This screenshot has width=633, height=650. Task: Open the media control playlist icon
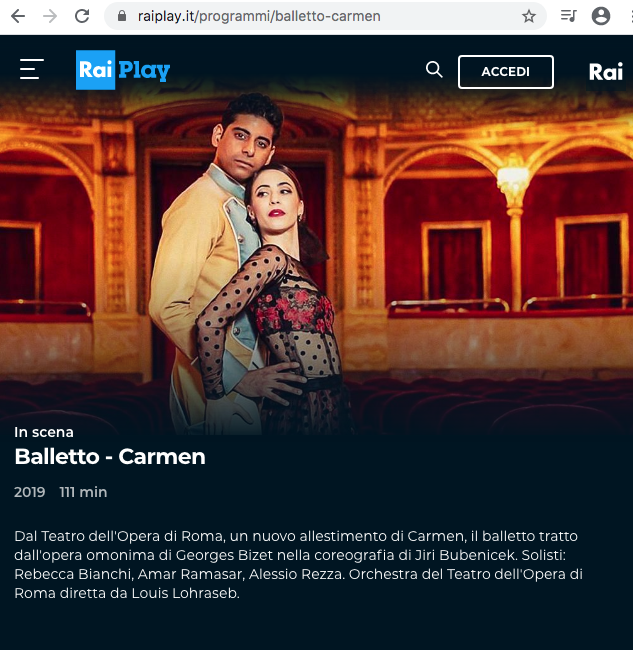pos(568,16)
